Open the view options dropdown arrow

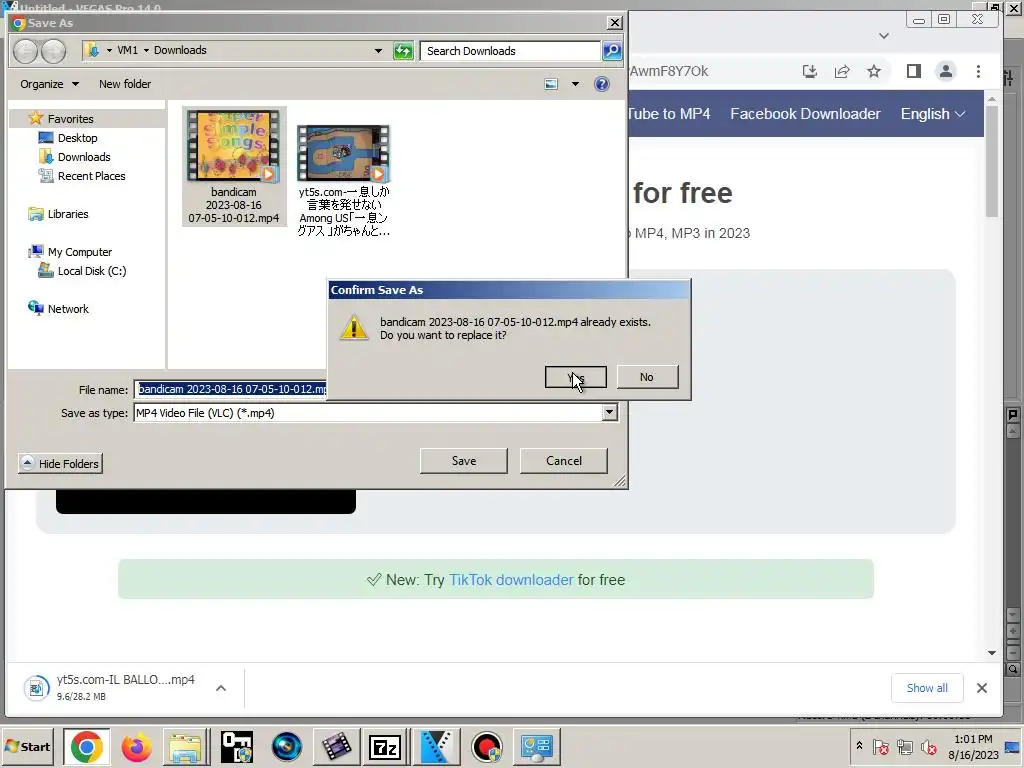(x=575, y=84)
